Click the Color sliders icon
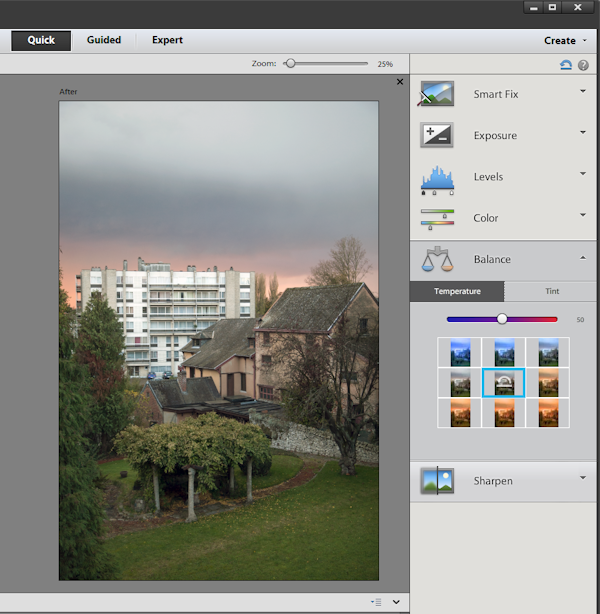 coord(437,218)
